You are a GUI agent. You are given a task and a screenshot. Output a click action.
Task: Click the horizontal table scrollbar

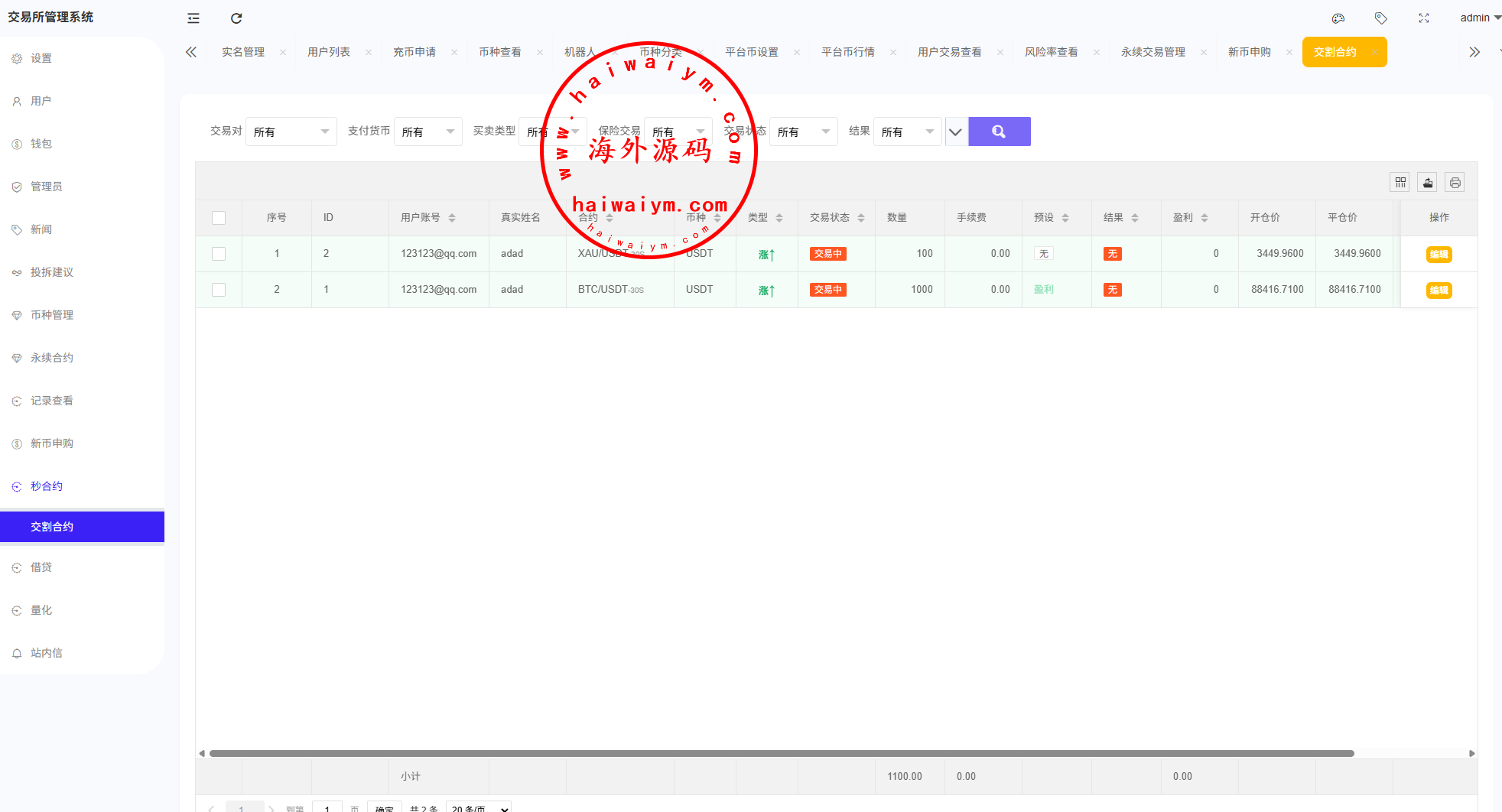pyautogui.click(x=780, y=754)
